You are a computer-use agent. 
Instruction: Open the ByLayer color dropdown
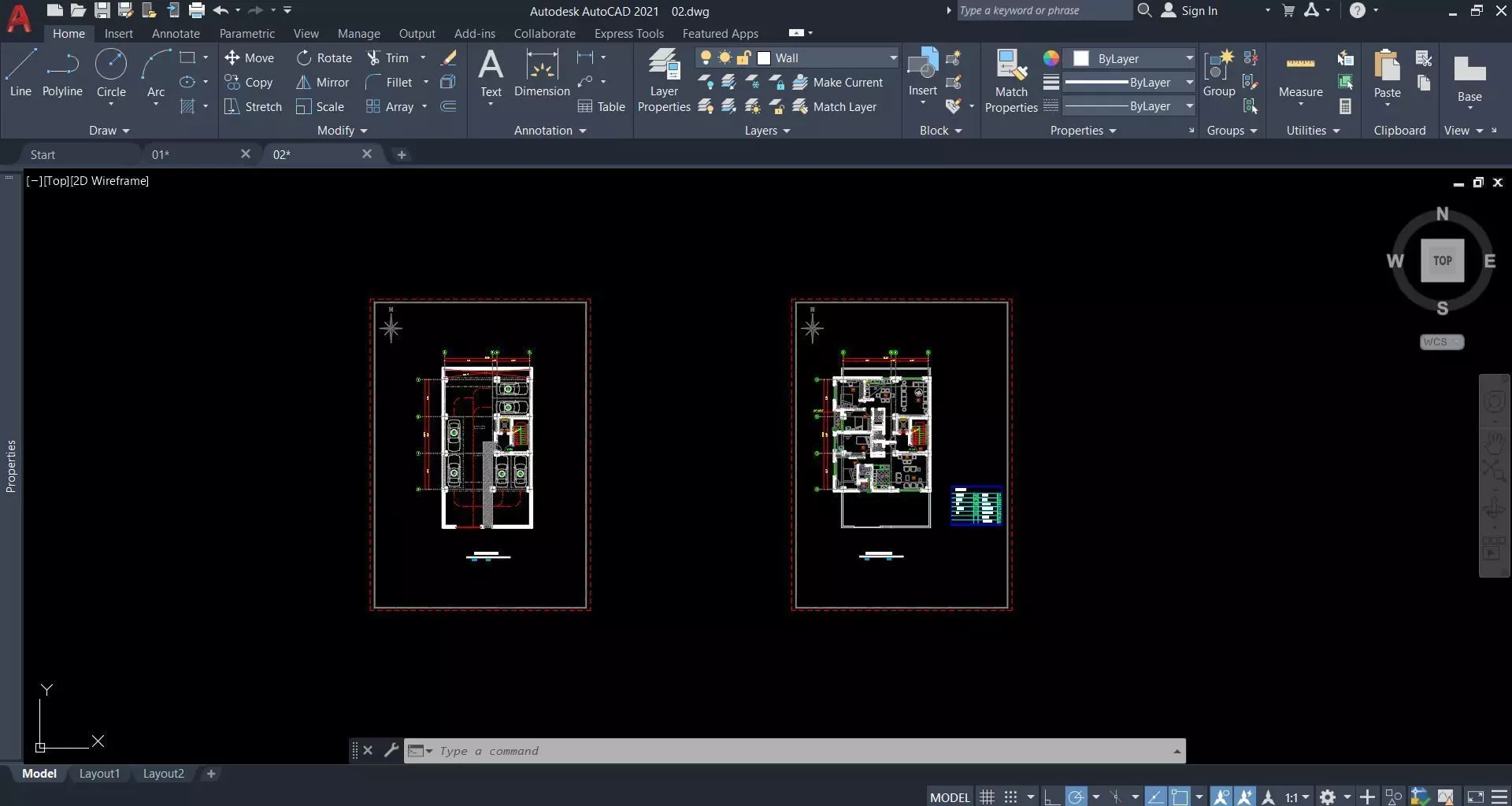coord(1189,58)
